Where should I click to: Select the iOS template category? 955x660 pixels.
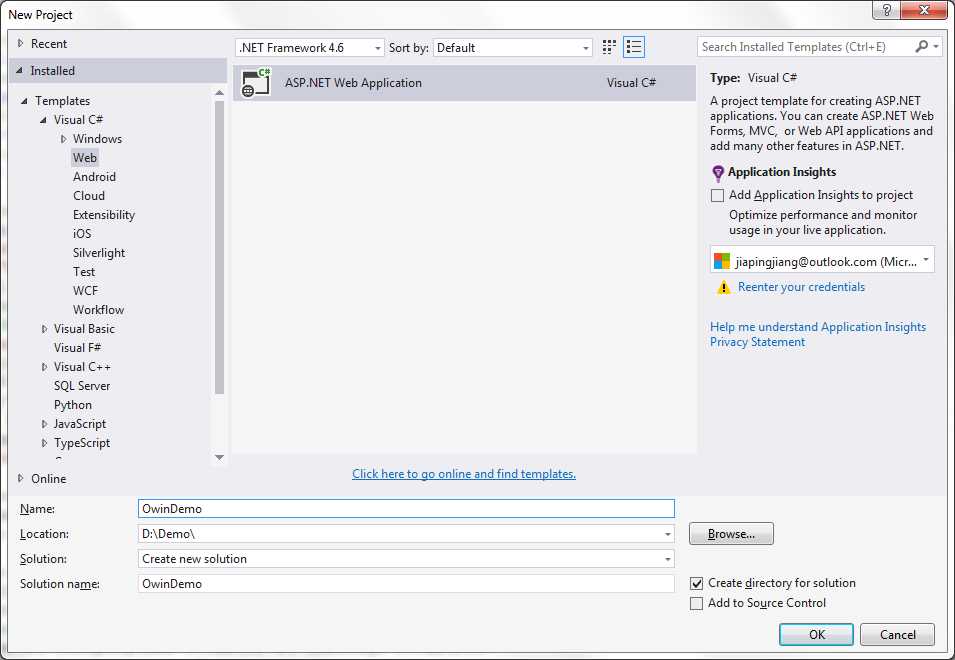pos(82,234)
